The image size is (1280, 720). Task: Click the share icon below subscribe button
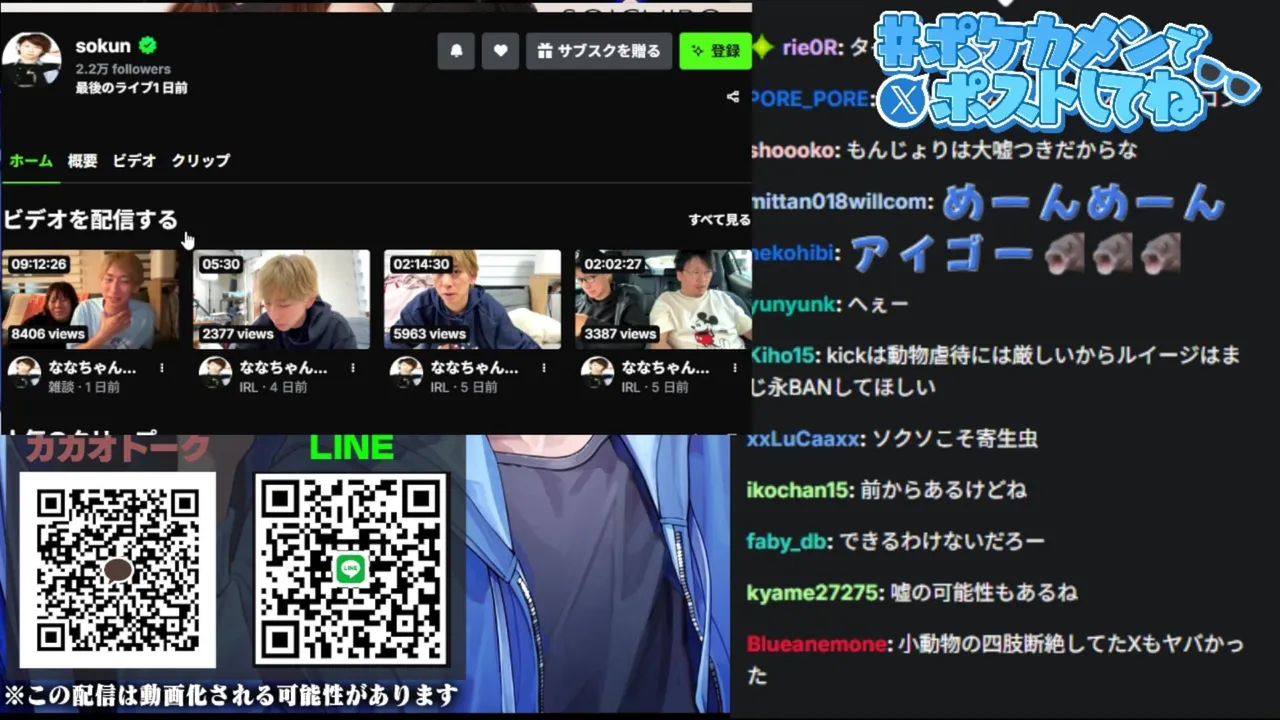(x=733, y=97)
